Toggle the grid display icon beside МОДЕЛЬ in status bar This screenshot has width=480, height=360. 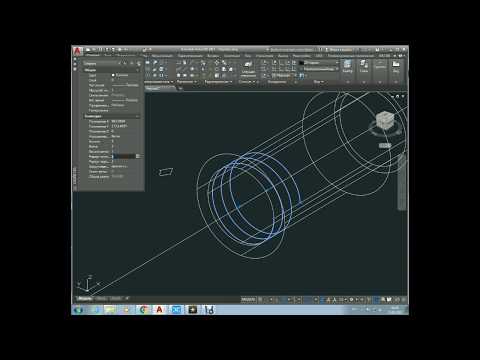[261, 300]
